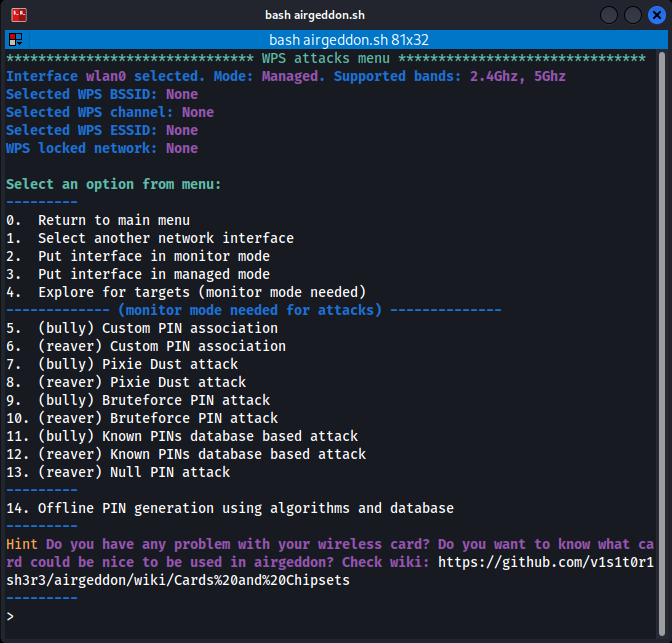The height and width of the screenshot is (643, 672).
Task: Click the first round window control button
Action: click(x=609, y=15)
